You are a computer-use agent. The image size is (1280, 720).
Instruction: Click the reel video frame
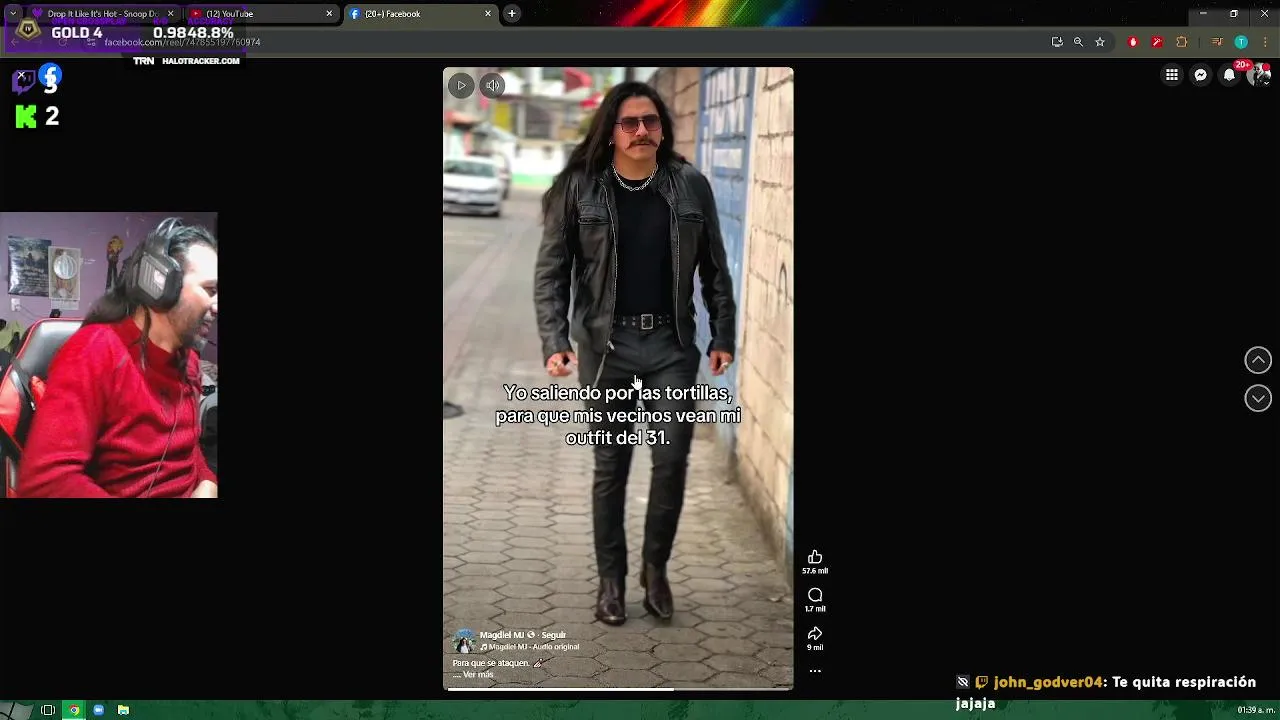pyautogui.click(x=618, y=378)
